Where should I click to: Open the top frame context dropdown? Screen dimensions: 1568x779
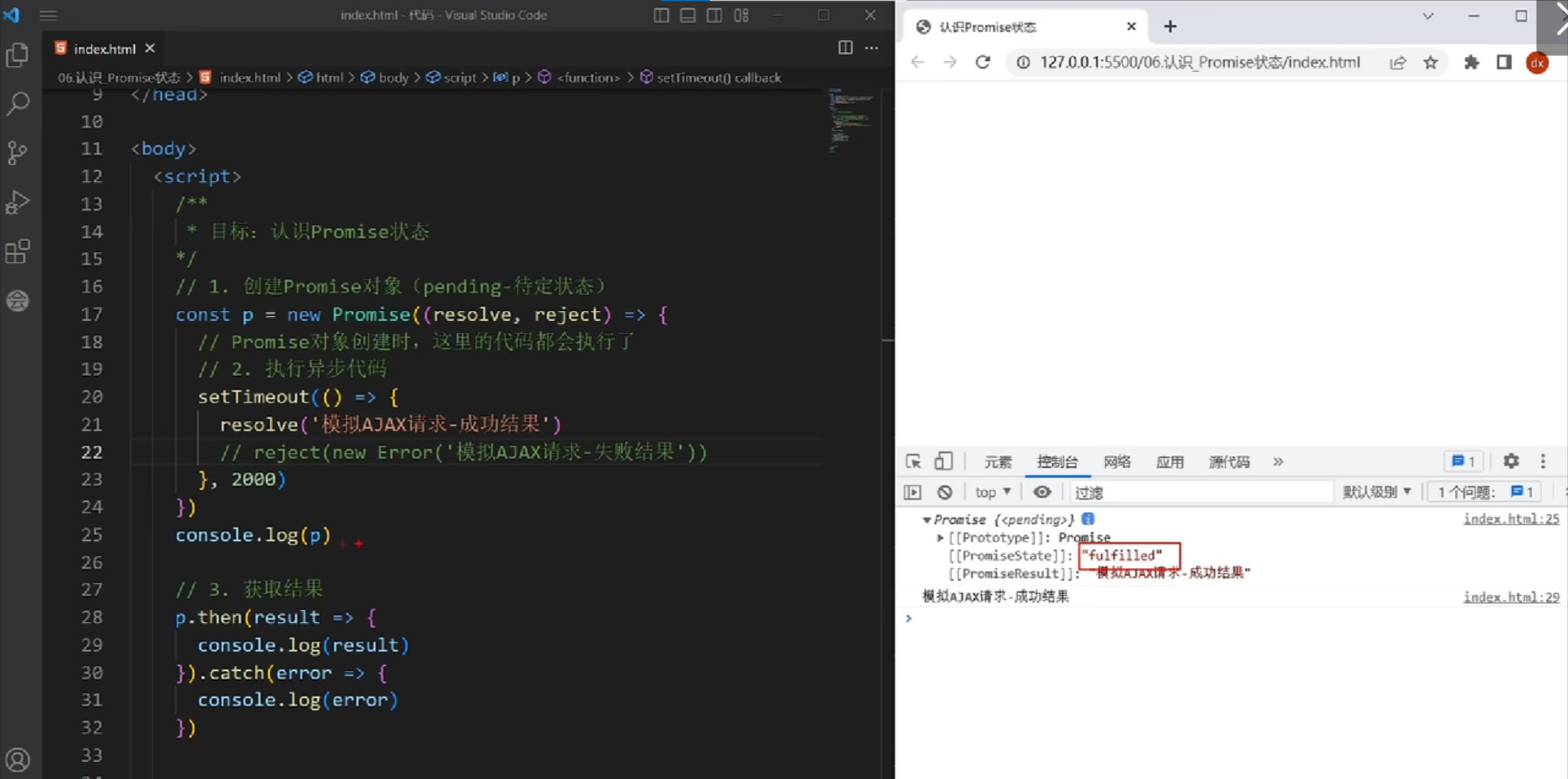pyautogui.click(x=992, y=491)
